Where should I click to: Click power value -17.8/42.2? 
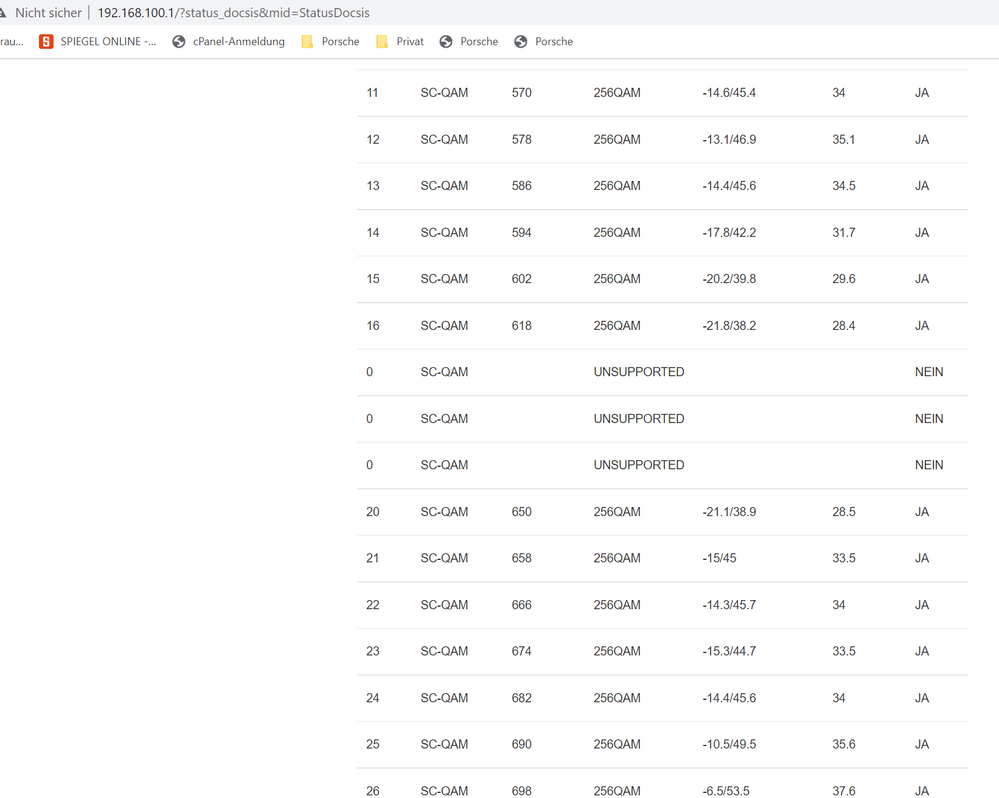[x=729, y=232]
